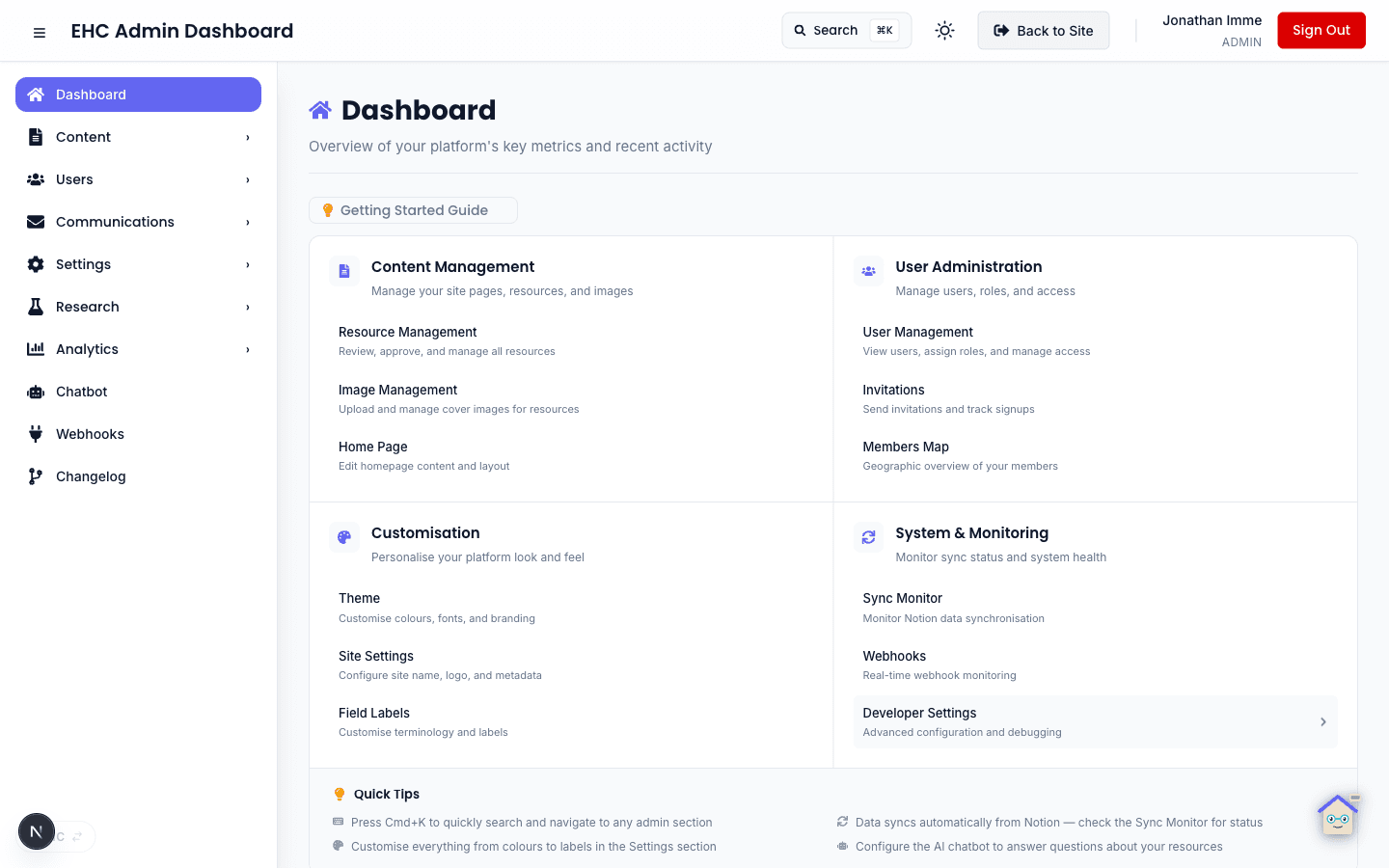Click the System & Monitoring sync icon
1389x868 pixels.
point(868,537)
